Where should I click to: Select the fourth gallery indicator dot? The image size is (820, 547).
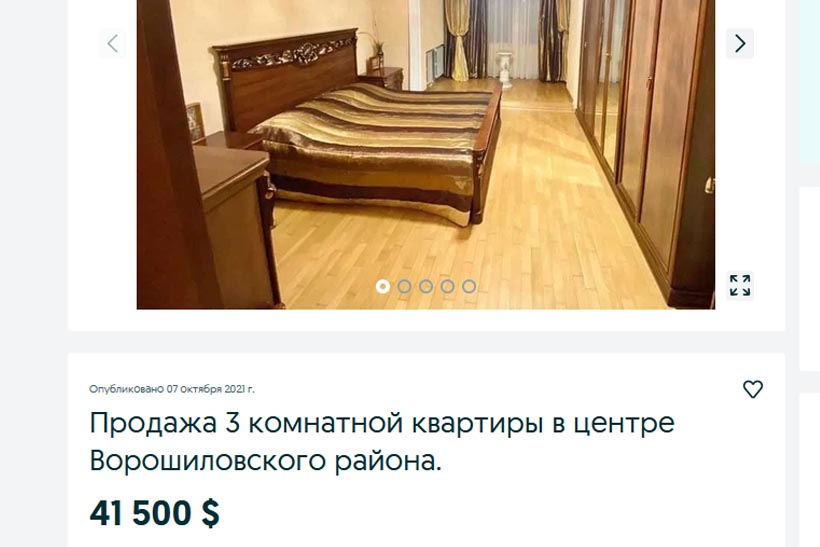coord(448,286)
